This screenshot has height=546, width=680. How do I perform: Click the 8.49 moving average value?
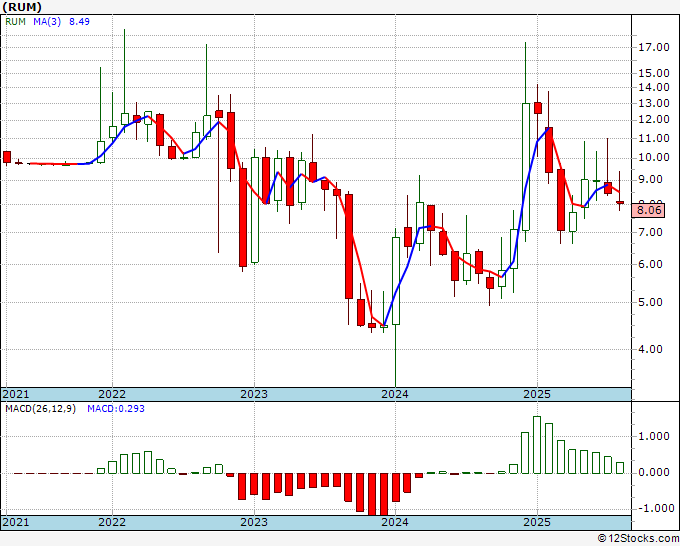tap(79, 21)
